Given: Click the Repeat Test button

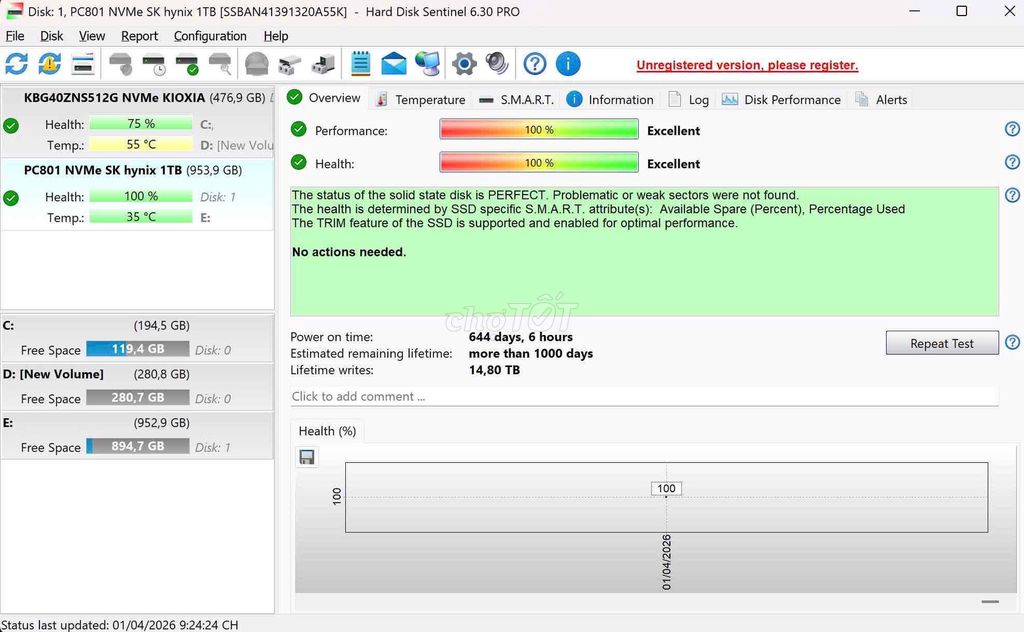Looking at the screenshot, I should [942, 343].
